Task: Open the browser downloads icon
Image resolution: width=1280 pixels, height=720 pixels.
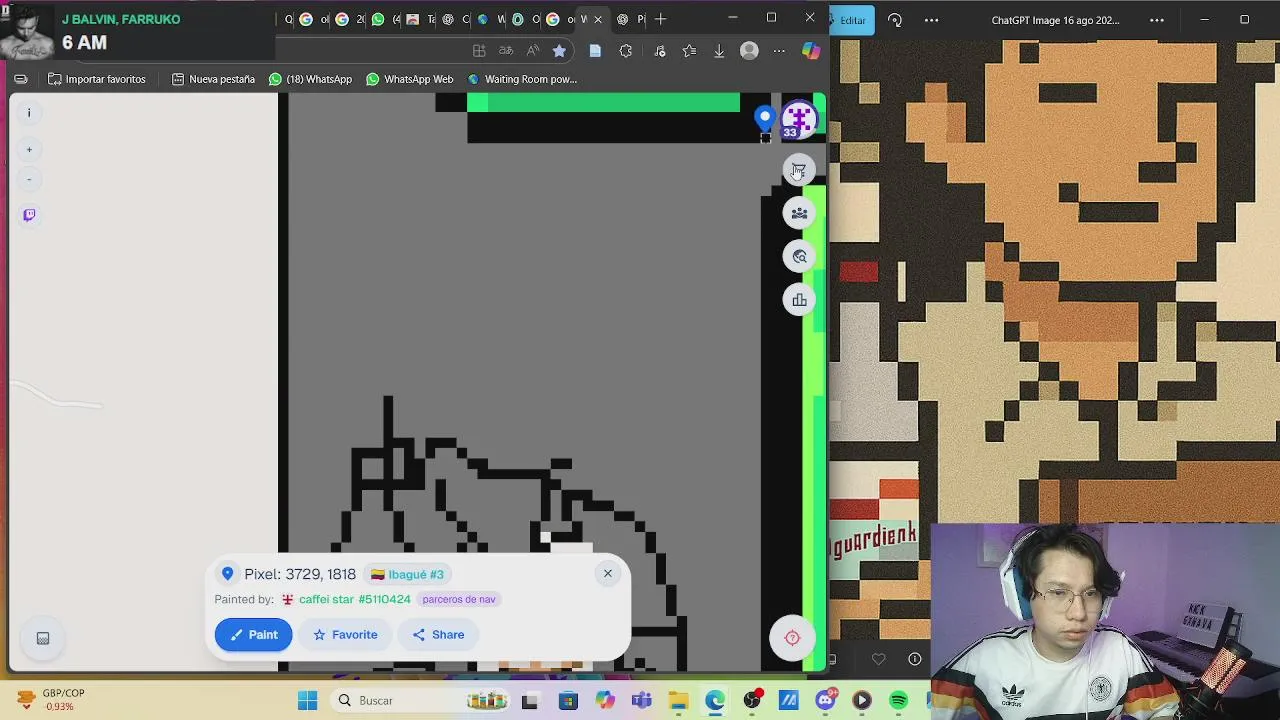Action: [x=718, y=51]
